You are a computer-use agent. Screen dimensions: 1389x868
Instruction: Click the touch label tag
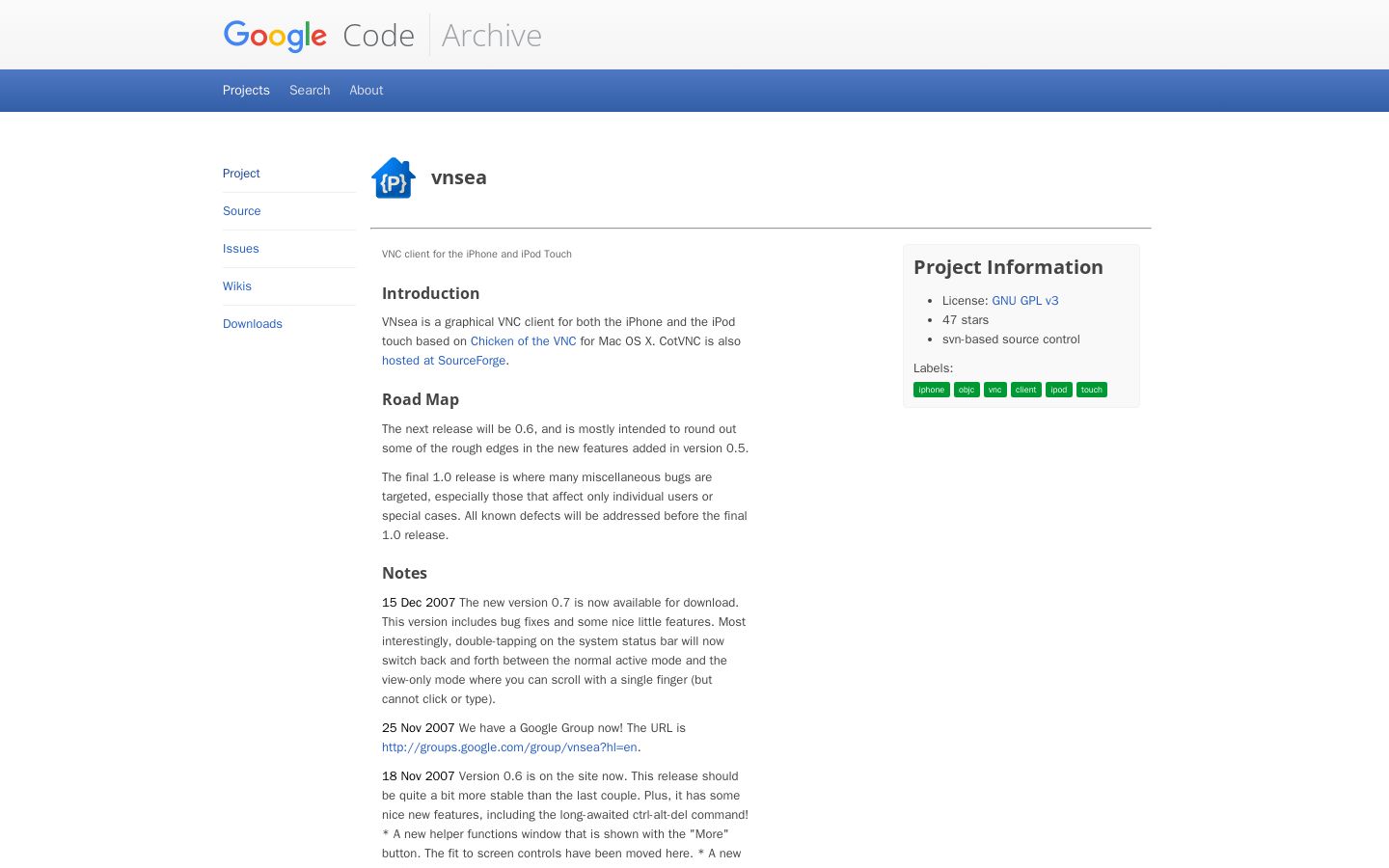pyautogui.click(x=1092, y=390)
